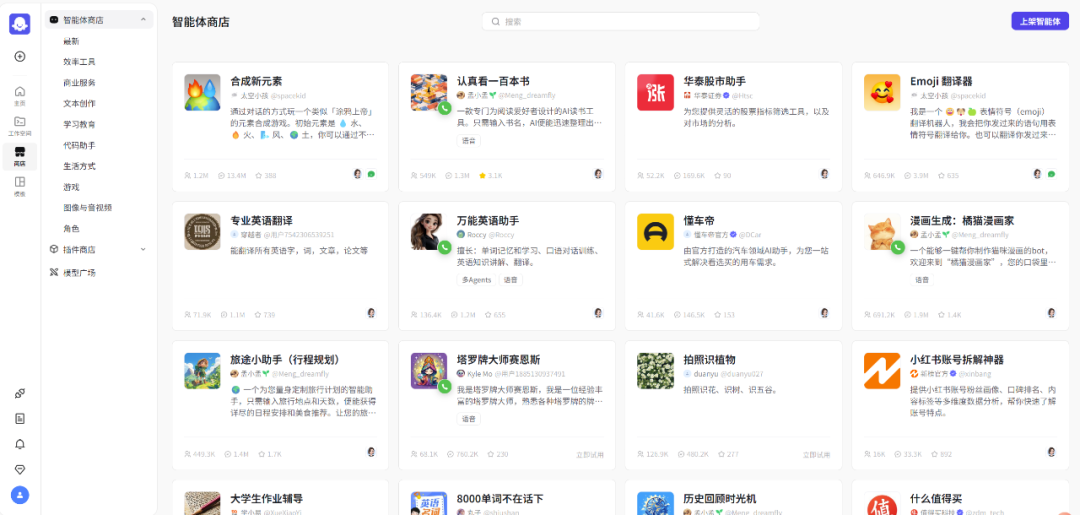Click the green chat icon on Emoji 翻译器 card
Viewport: 1080px width, 515px height.
click(x=1051, y=174)
